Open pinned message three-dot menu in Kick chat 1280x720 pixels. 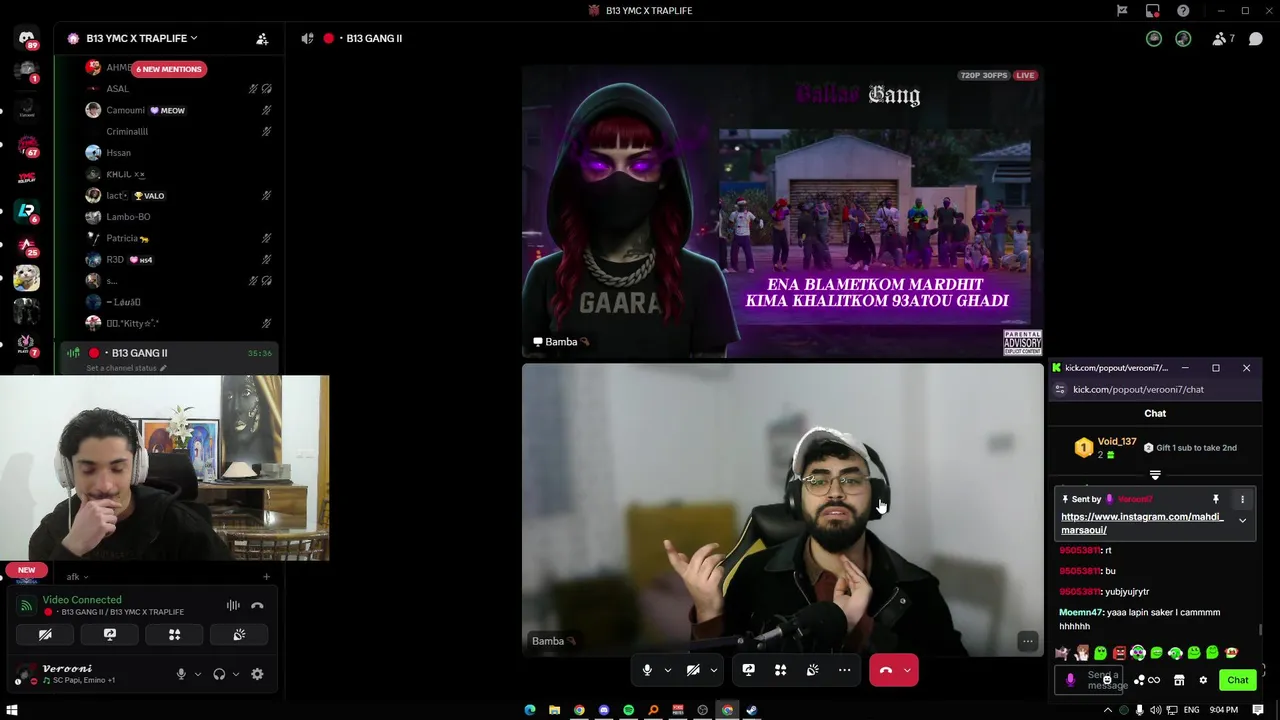coord(1242,499)
